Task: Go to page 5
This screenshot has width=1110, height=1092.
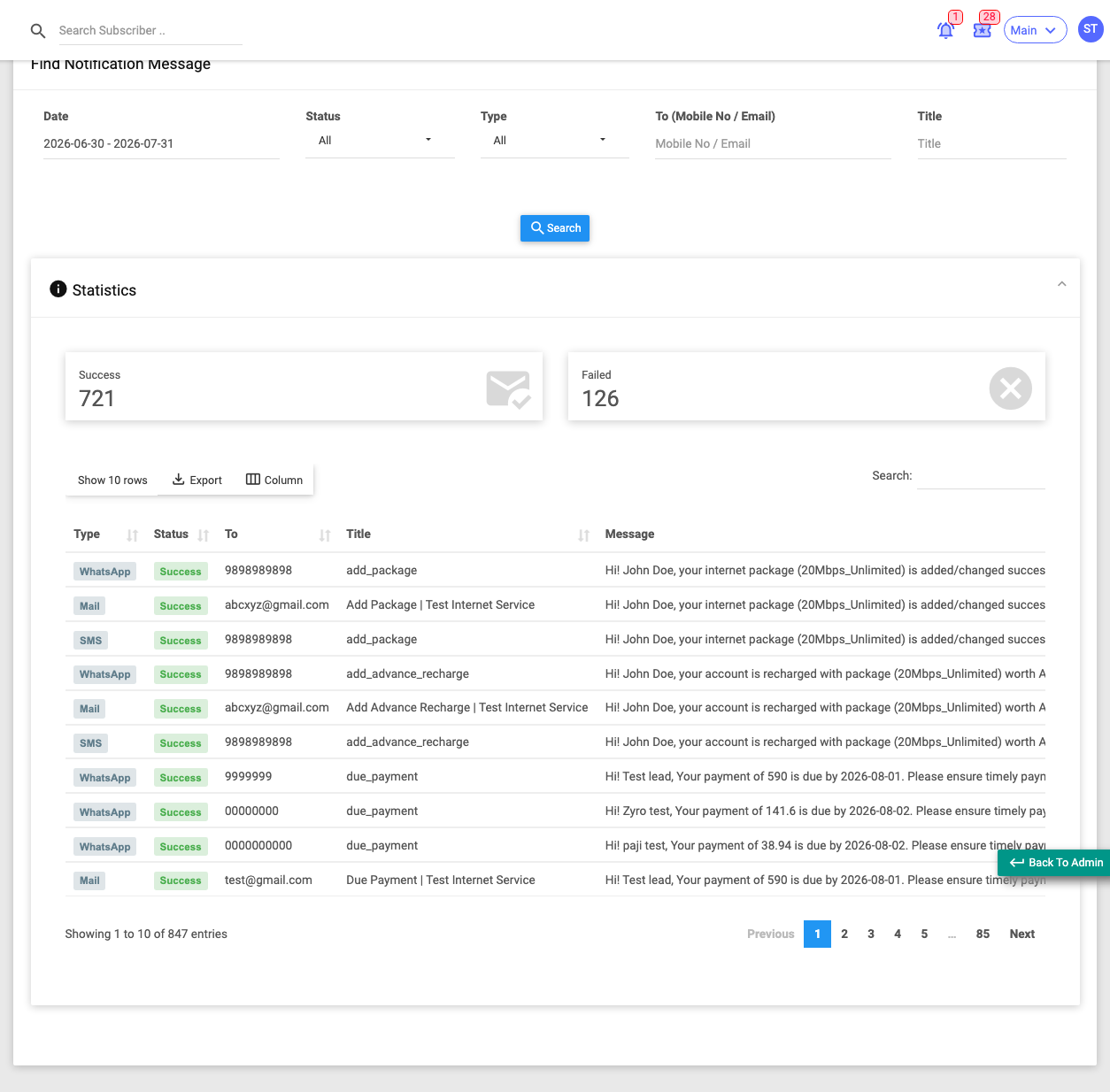Action: click(x=924, y=934)
